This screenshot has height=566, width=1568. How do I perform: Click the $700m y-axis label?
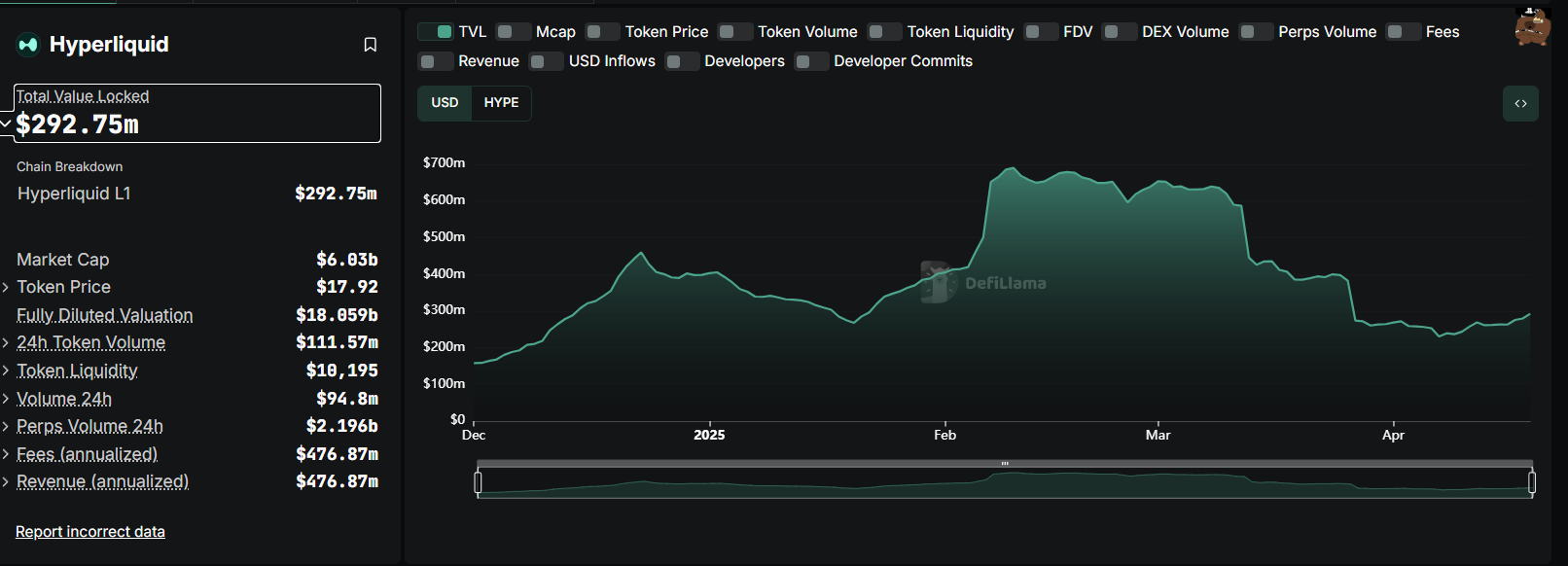[444, 163]
